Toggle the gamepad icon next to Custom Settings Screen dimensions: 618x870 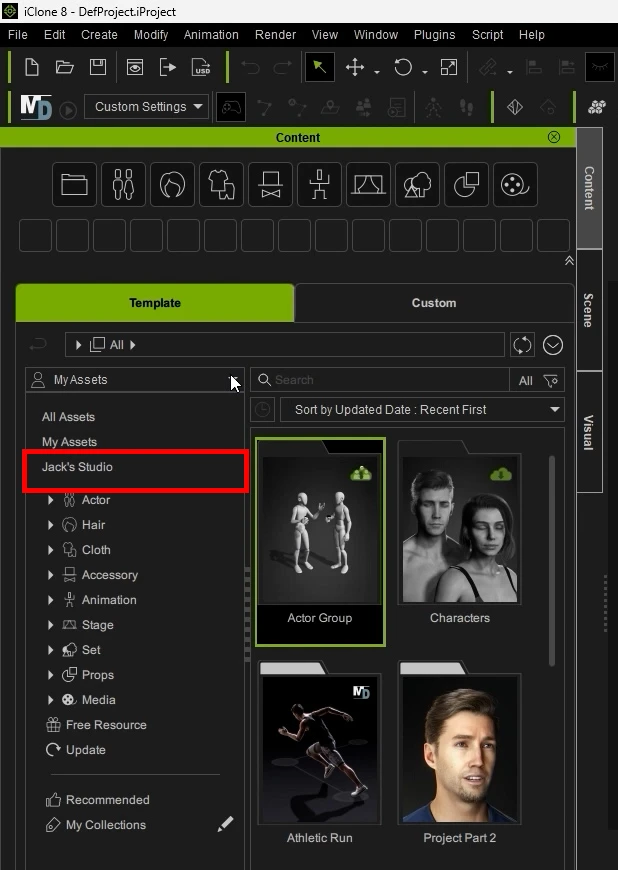click(x=231, y=107)
